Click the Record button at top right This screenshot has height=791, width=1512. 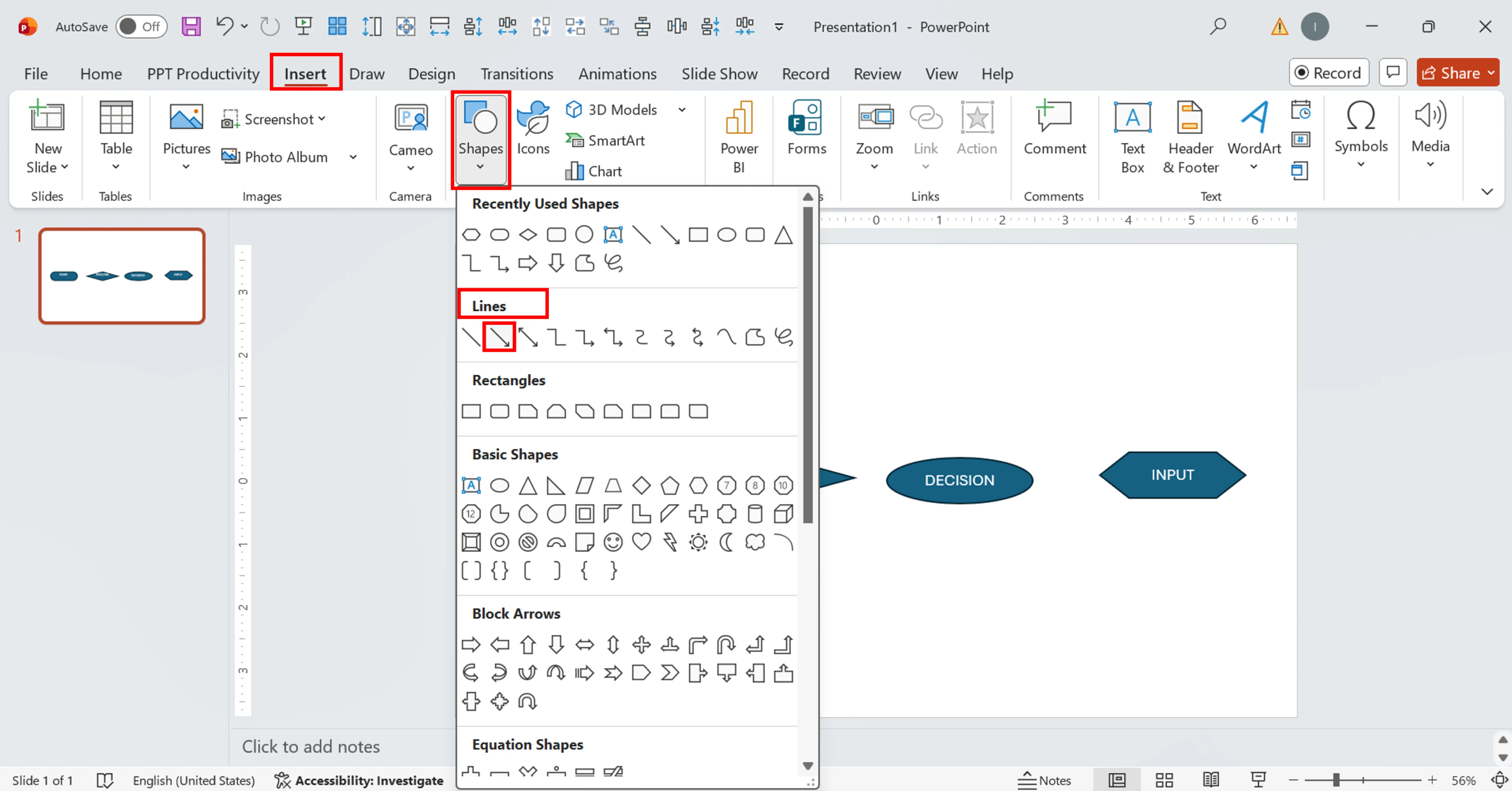pos(1329,73)
